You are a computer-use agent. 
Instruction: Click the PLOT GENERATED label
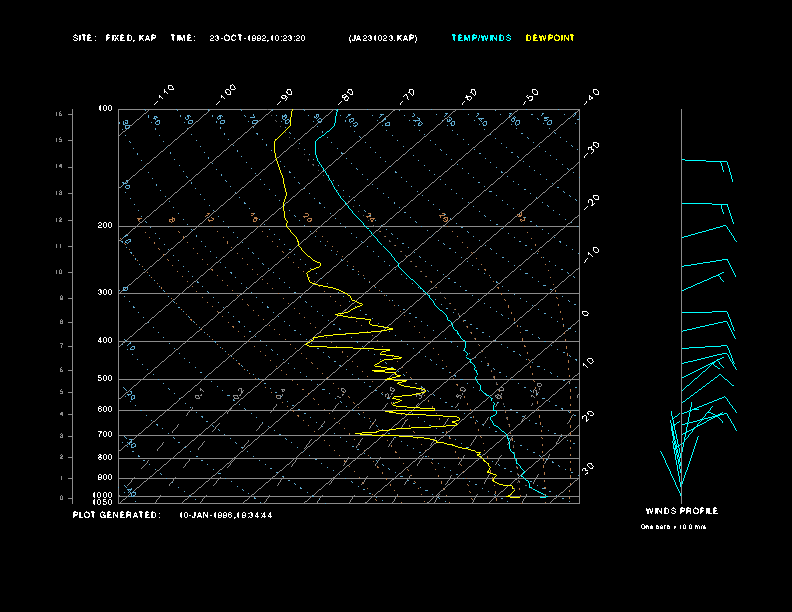pos(115,515)
